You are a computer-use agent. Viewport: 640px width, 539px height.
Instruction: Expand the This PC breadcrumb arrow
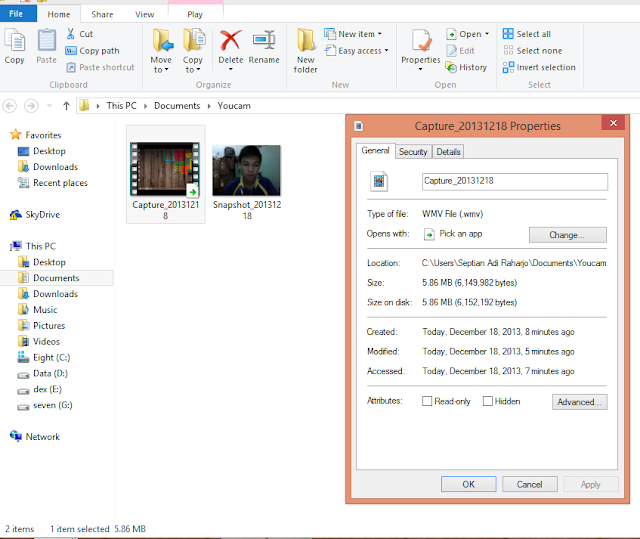tap(145, 106)
